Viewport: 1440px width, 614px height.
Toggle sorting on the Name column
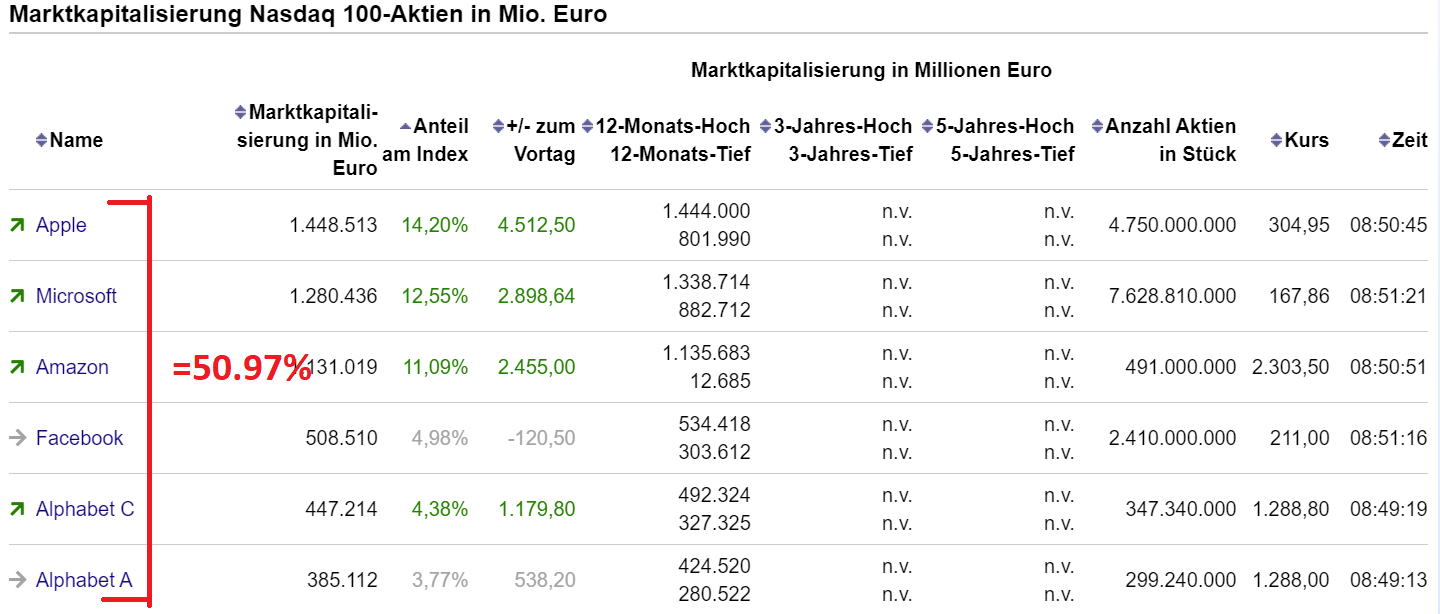tap(41, 140)
